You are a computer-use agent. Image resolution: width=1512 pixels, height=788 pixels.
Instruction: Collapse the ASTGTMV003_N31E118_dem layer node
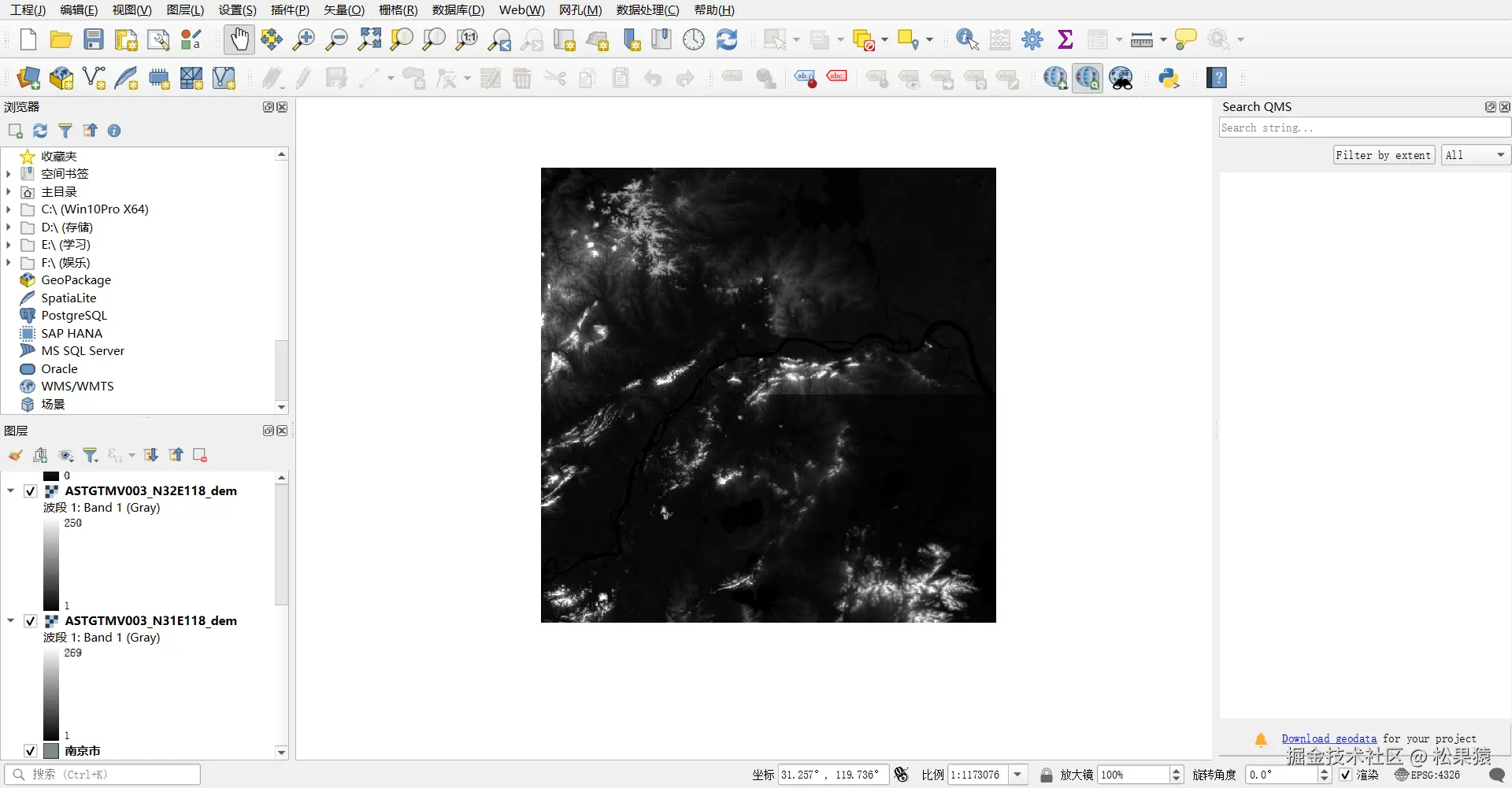(10, 620)
